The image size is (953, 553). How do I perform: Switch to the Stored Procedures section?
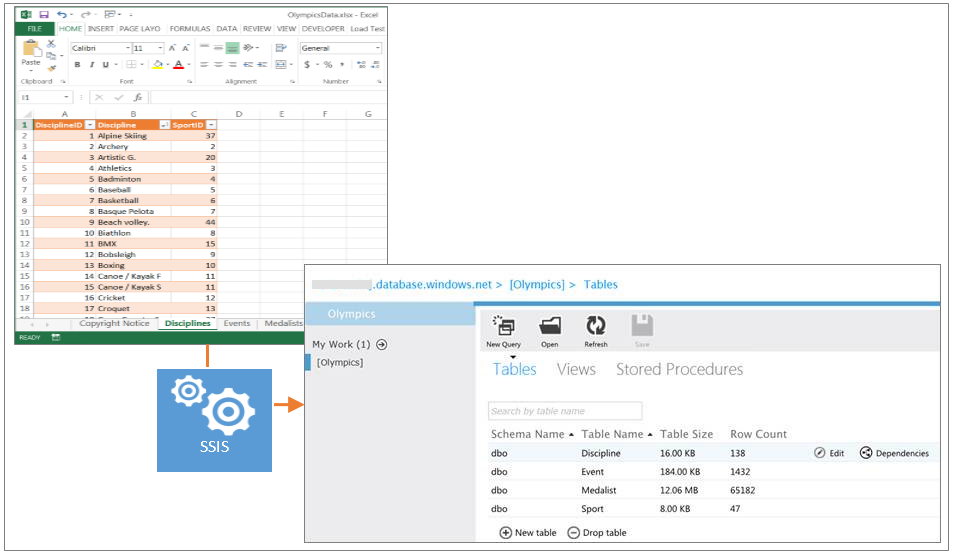click(679, 369)
